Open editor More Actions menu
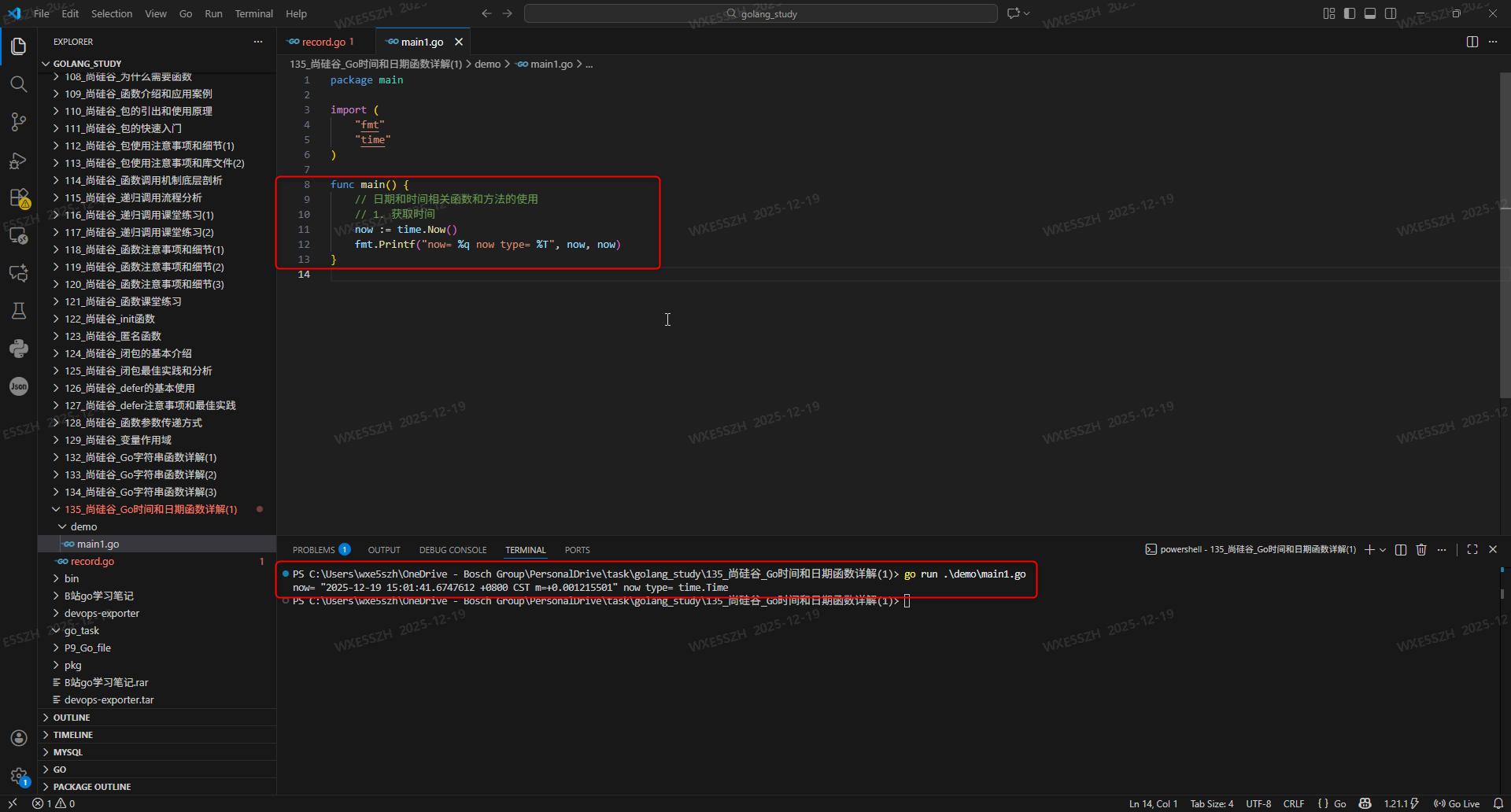Screen dimensions: 1511x812 (1493, 42)
